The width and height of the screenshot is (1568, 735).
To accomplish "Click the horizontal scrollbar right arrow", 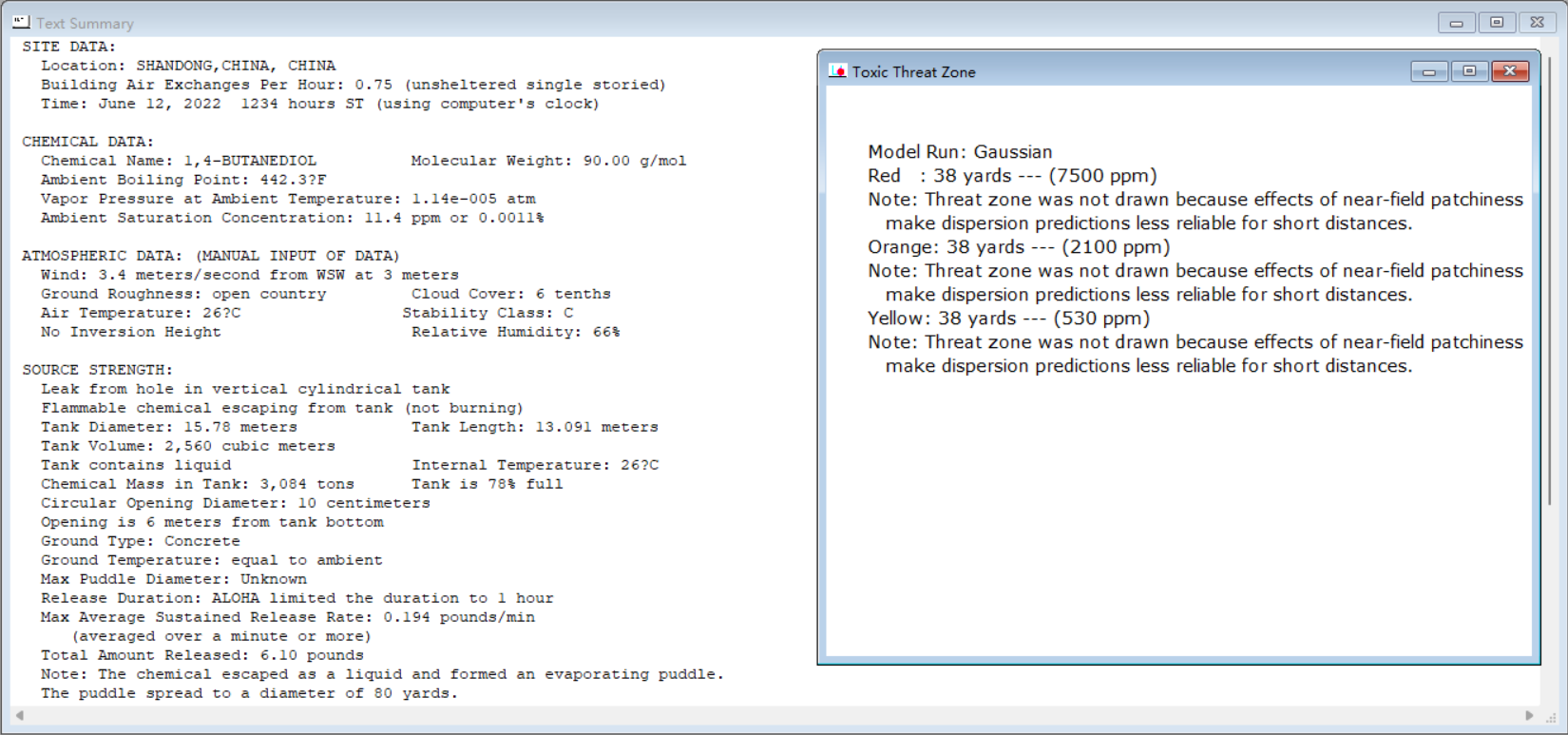I will tap(1529, 715).
